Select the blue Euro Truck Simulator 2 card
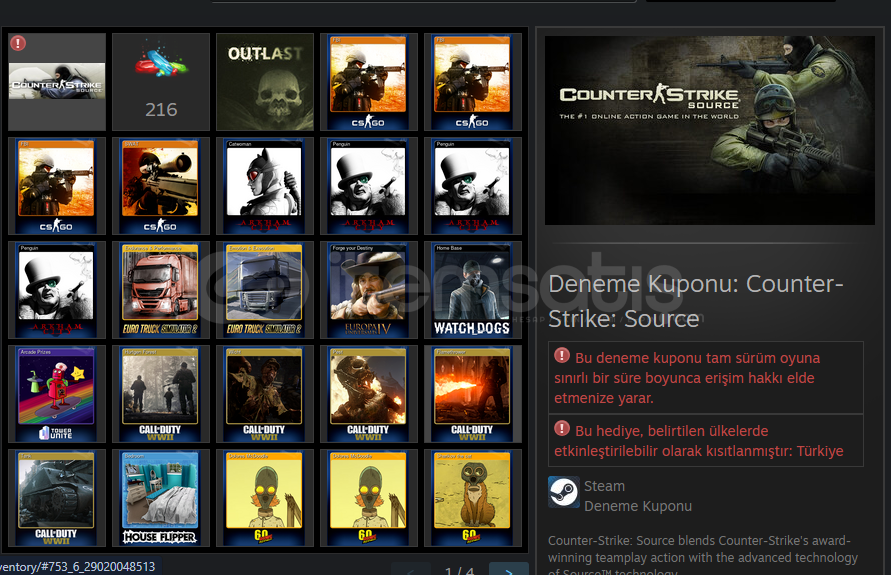Screen dimensions: 891x575 [265, 290]
